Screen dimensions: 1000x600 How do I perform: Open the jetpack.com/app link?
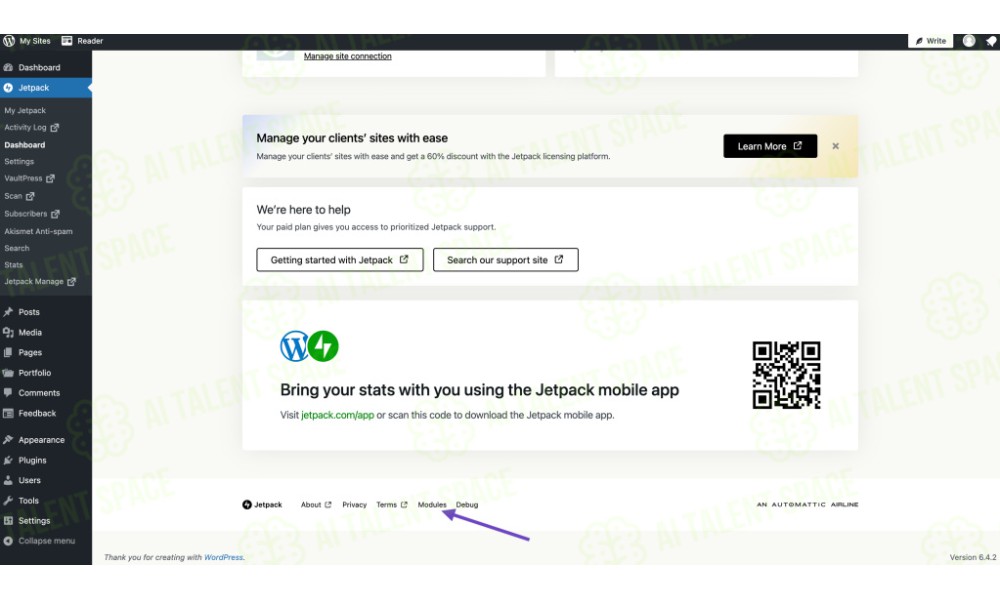(337, 415)
